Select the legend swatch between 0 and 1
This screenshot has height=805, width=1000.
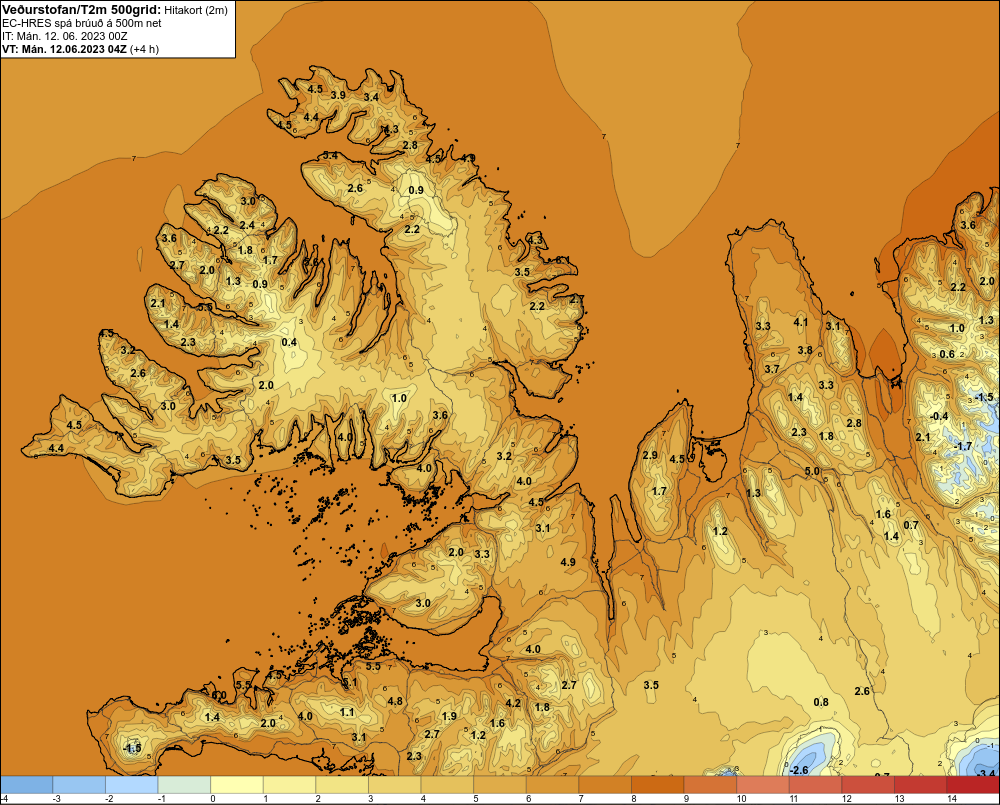pyautogui.click(x=237, y=785)
